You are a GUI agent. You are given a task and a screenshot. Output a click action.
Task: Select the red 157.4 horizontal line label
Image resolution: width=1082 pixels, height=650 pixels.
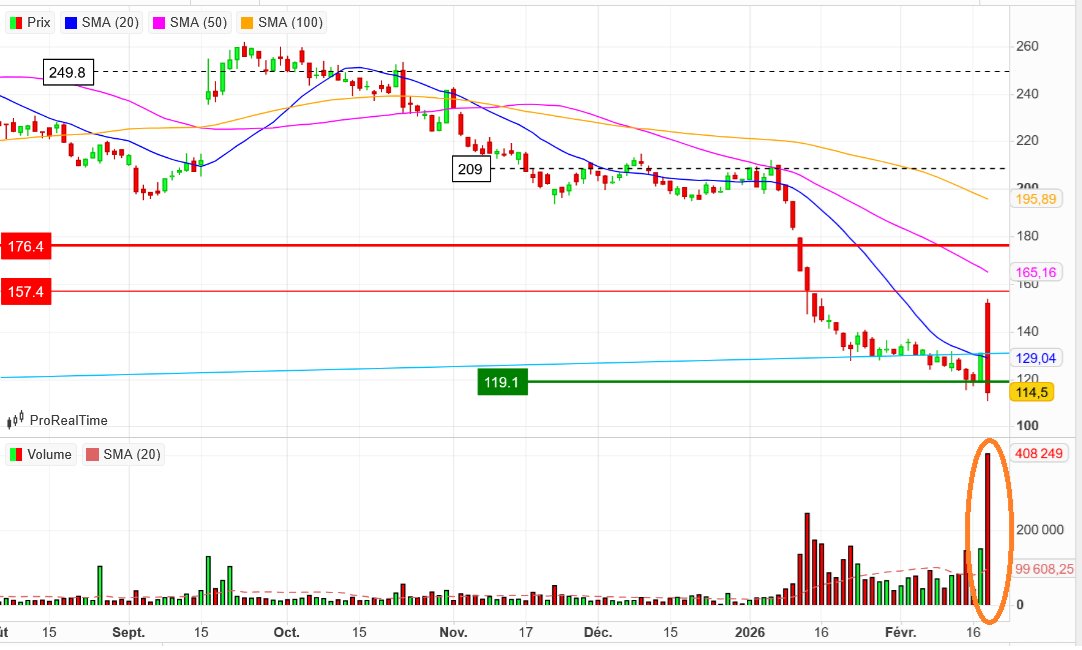click(26, 292)
